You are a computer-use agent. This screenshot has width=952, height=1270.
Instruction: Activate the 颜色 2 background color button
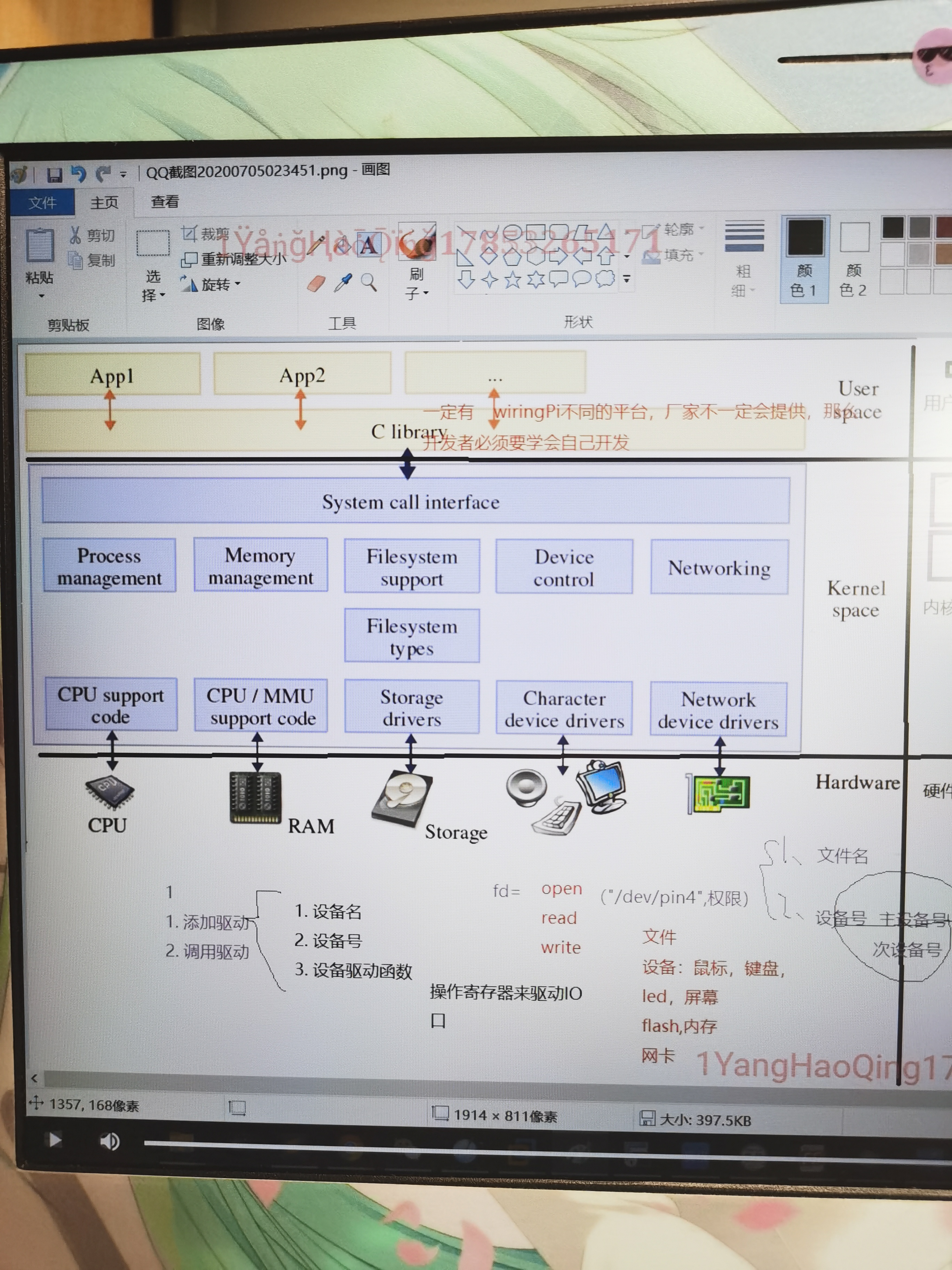pyautogui.click(x=854, y=259)
